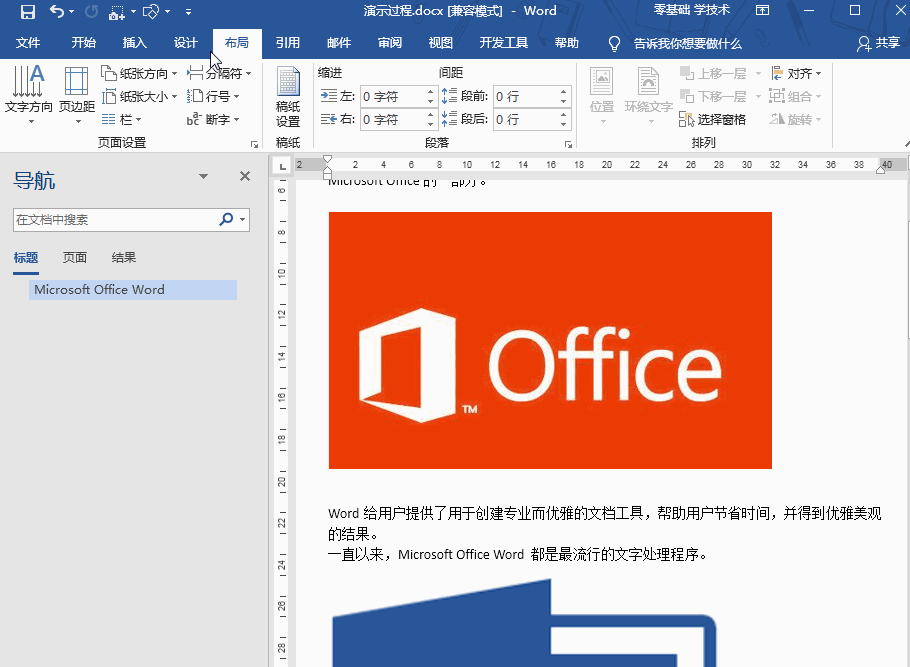Click the 零基础 学技术 account name
The width and height of the screenshot is (910, 667).
tap(692, 10)
